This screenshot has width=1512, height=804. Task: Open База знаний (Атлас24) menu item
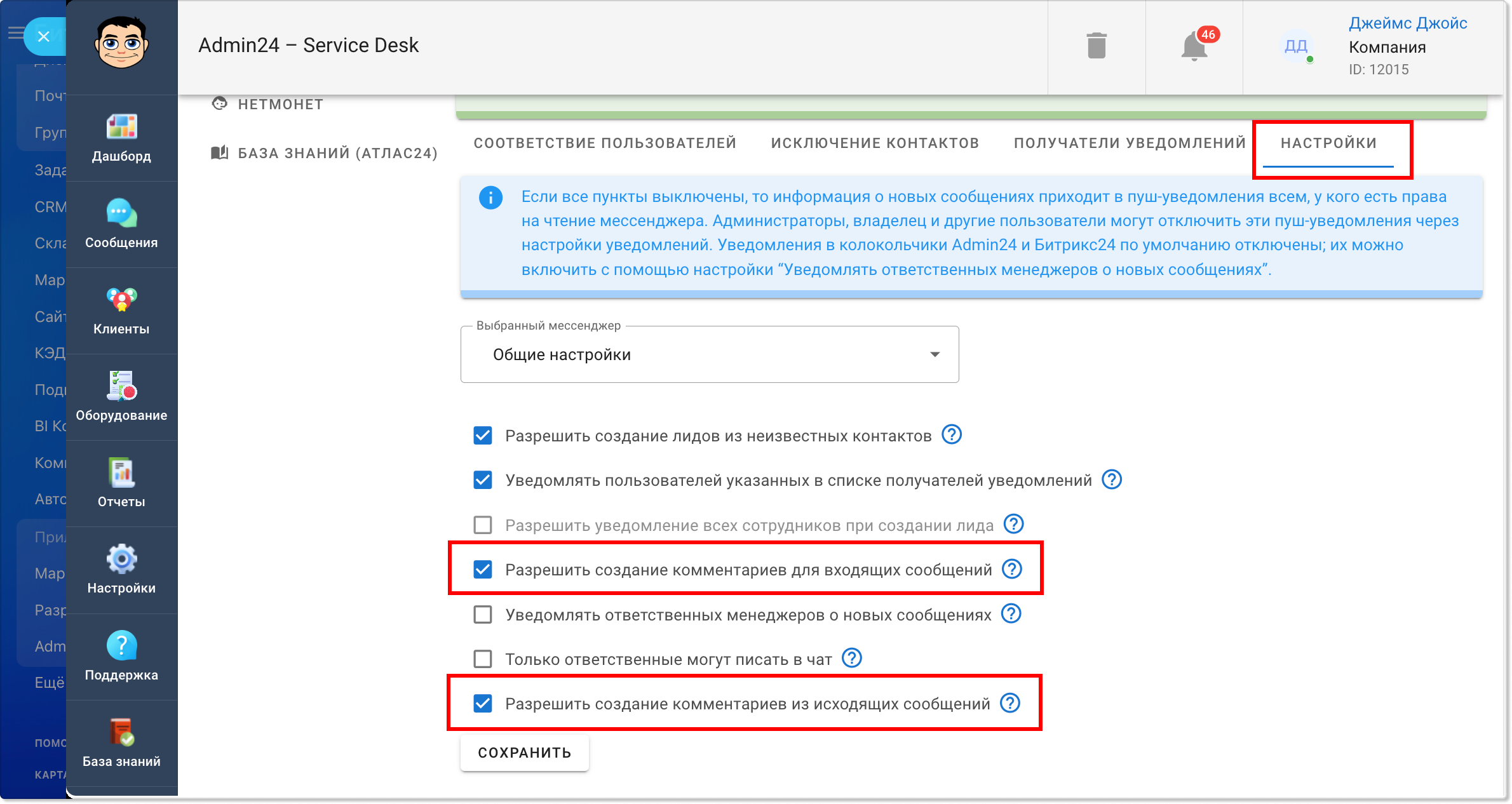coord(325,153)
